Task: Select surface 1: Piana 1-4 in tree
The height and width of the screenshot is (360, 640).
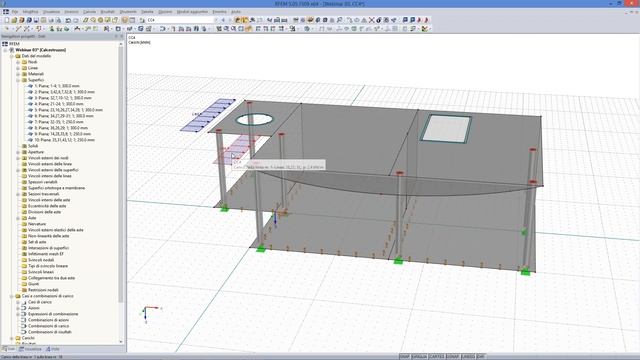Action: pos(57,86)
